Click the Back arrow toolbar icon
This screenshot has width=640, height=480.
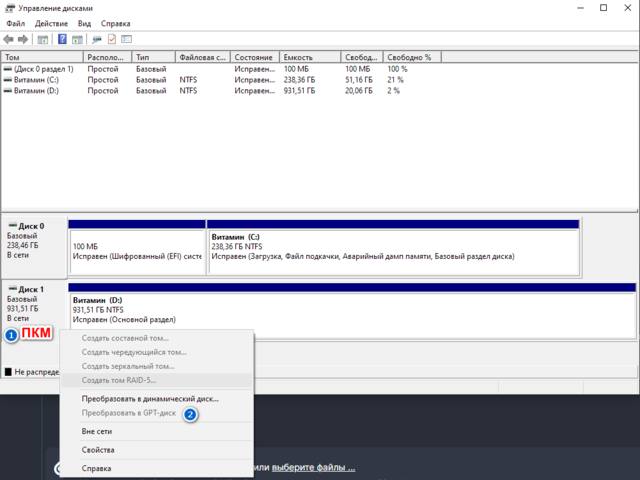tap(9, 39)
